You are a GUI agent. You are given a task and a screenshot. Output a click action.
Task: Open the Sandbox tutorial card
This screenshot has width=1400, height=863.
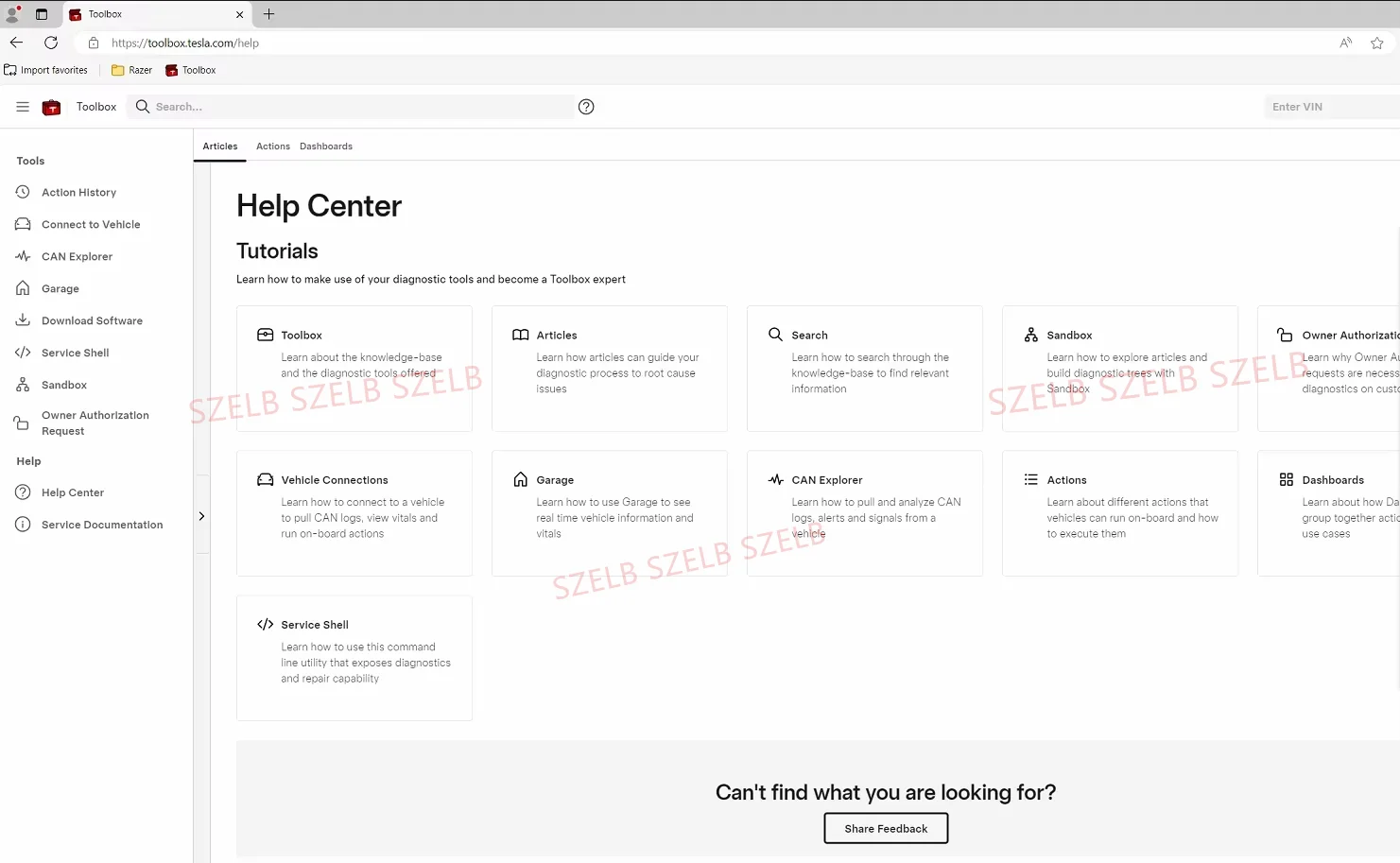point(1120,369)
